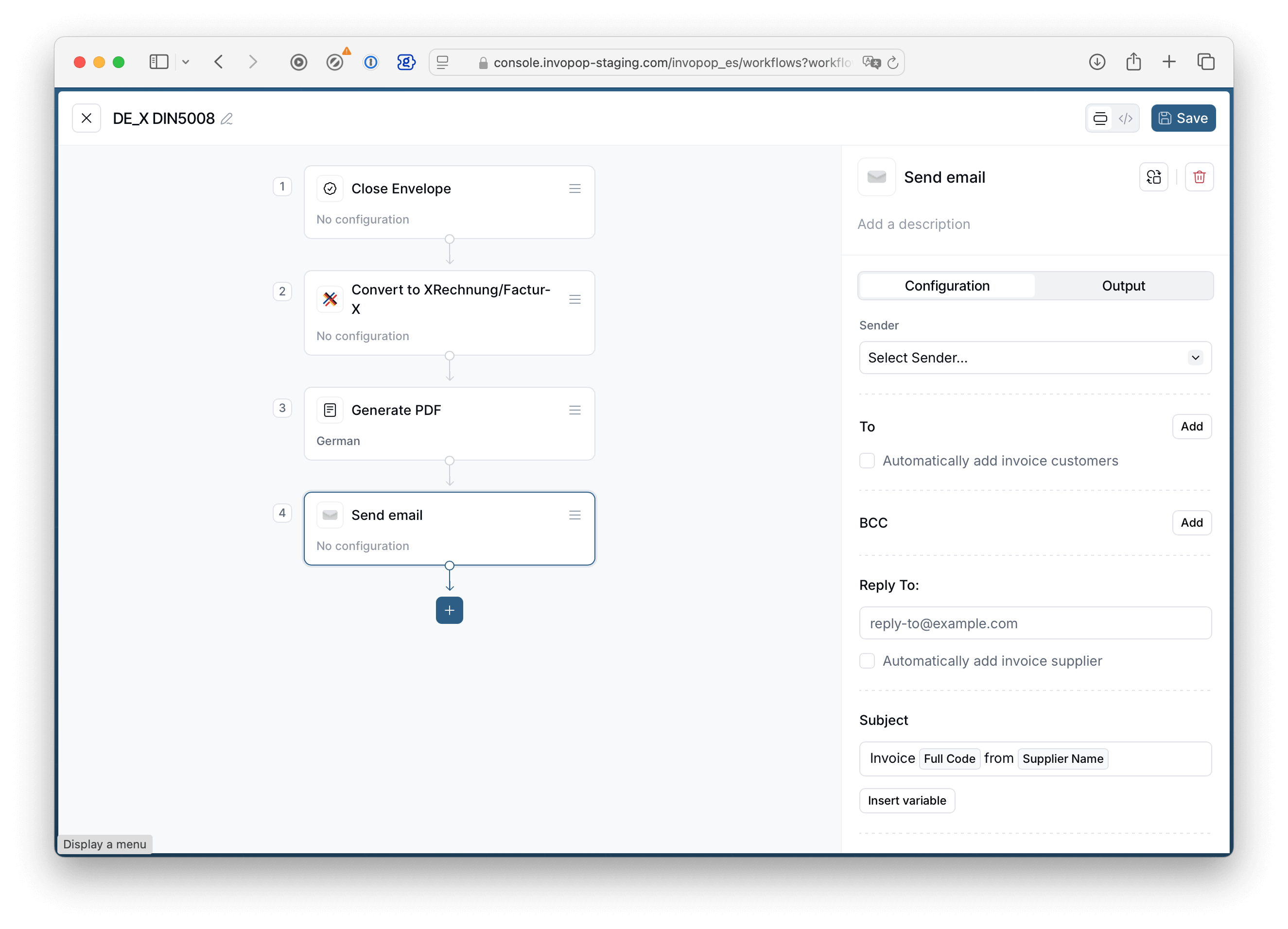1288x929 pixels.
Task: Add a To recipient
Action: click(1191, 427)
